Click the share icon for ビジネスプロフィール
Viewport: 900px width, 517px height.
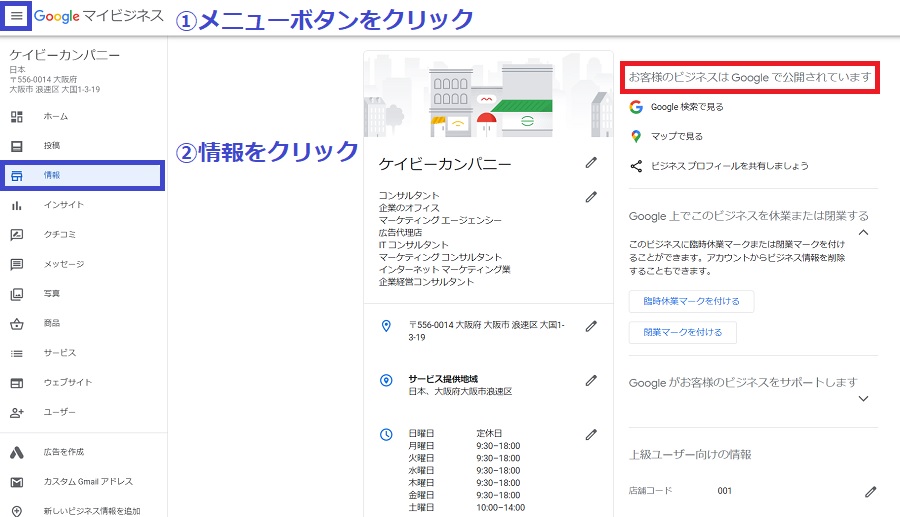[636, 166]
